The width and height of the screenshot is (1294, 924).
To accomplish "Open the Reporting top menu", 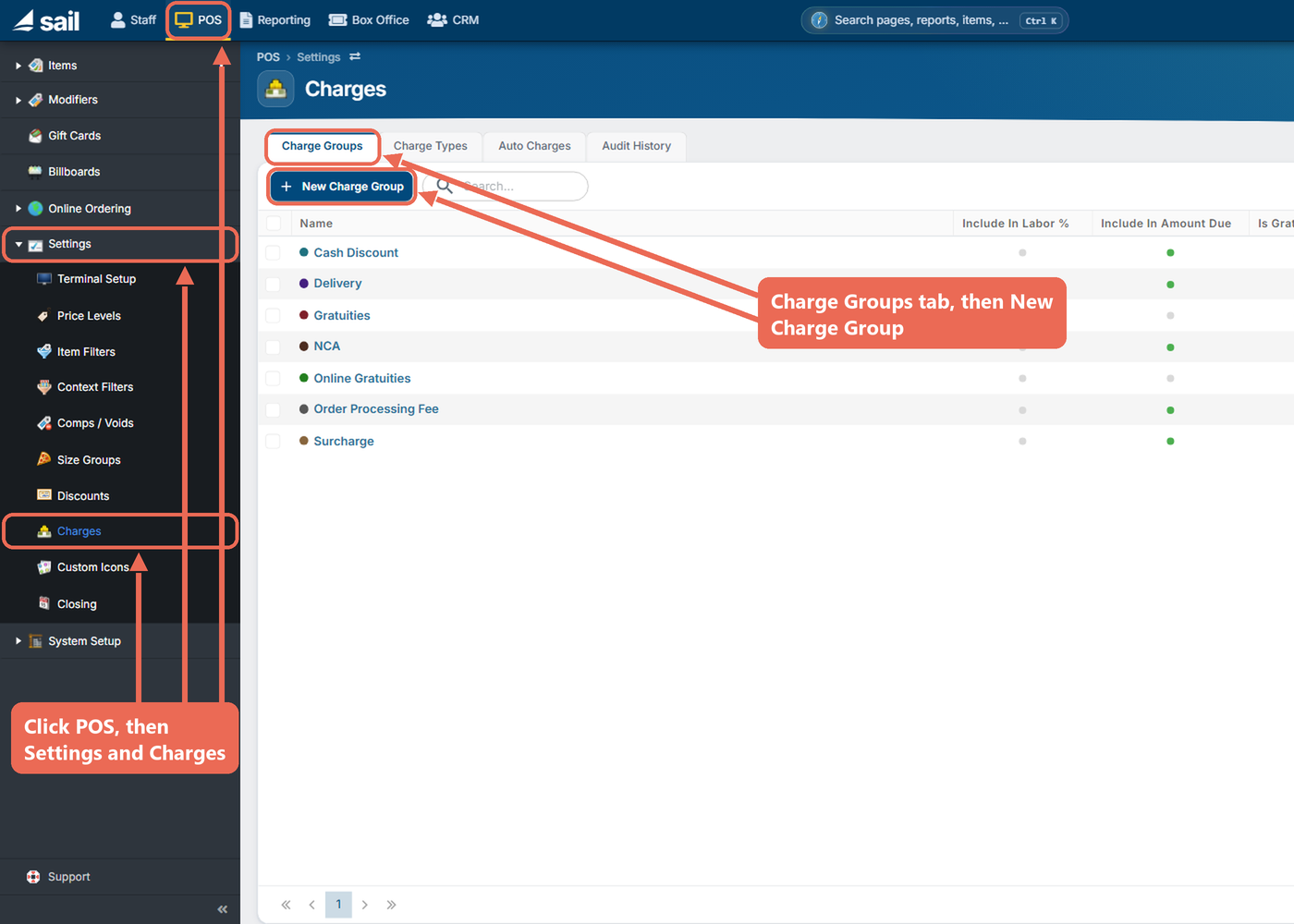I will click(x=275, y=20).
